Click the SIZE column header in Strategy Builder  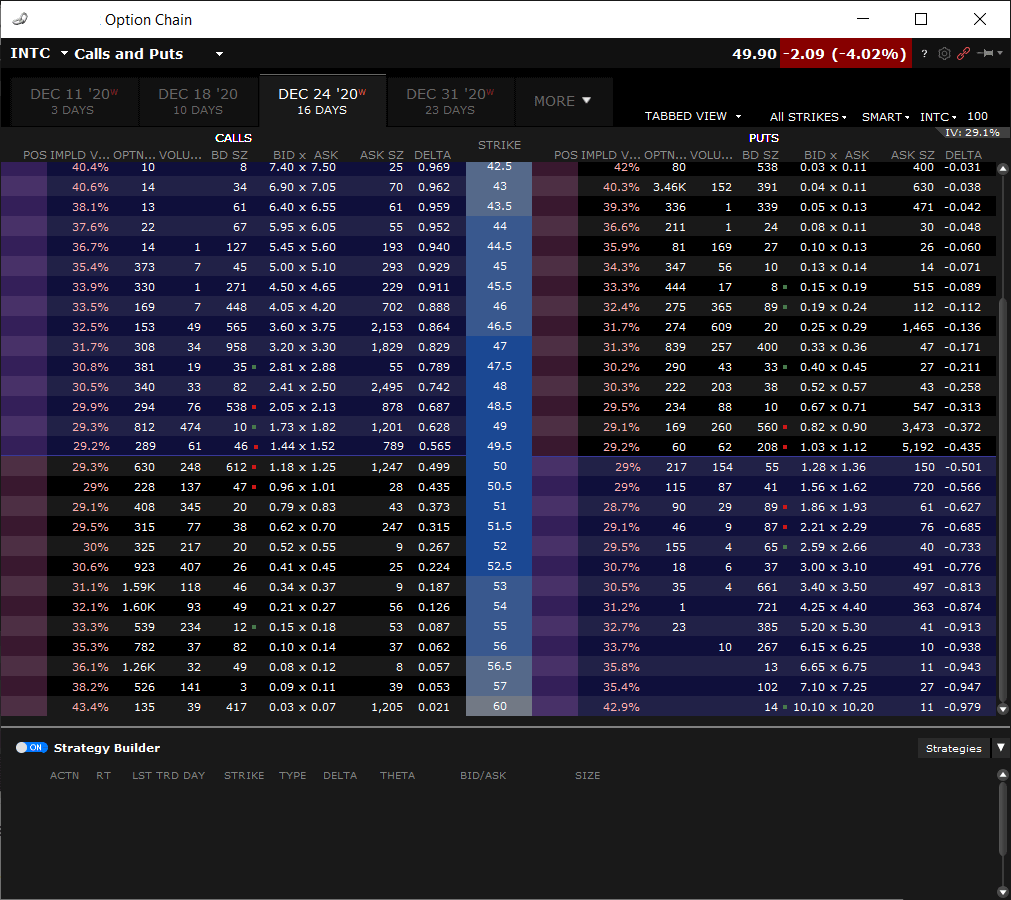[587, 775]
